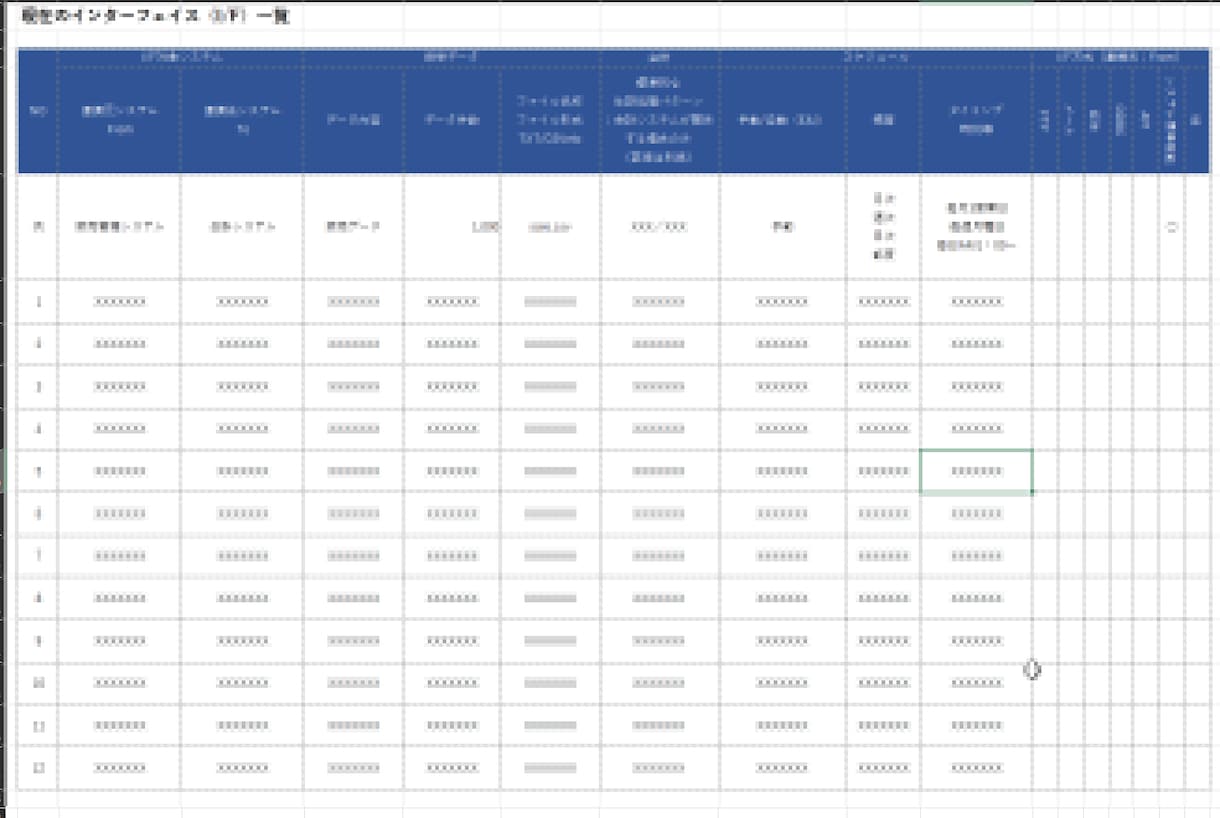
Task: Click the XXX／XXX cell in the example row
Action: (660, 227)
